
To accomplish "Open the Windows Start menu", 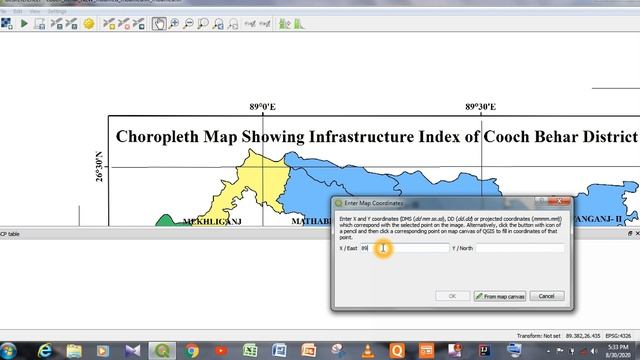I will click(8, 351).
